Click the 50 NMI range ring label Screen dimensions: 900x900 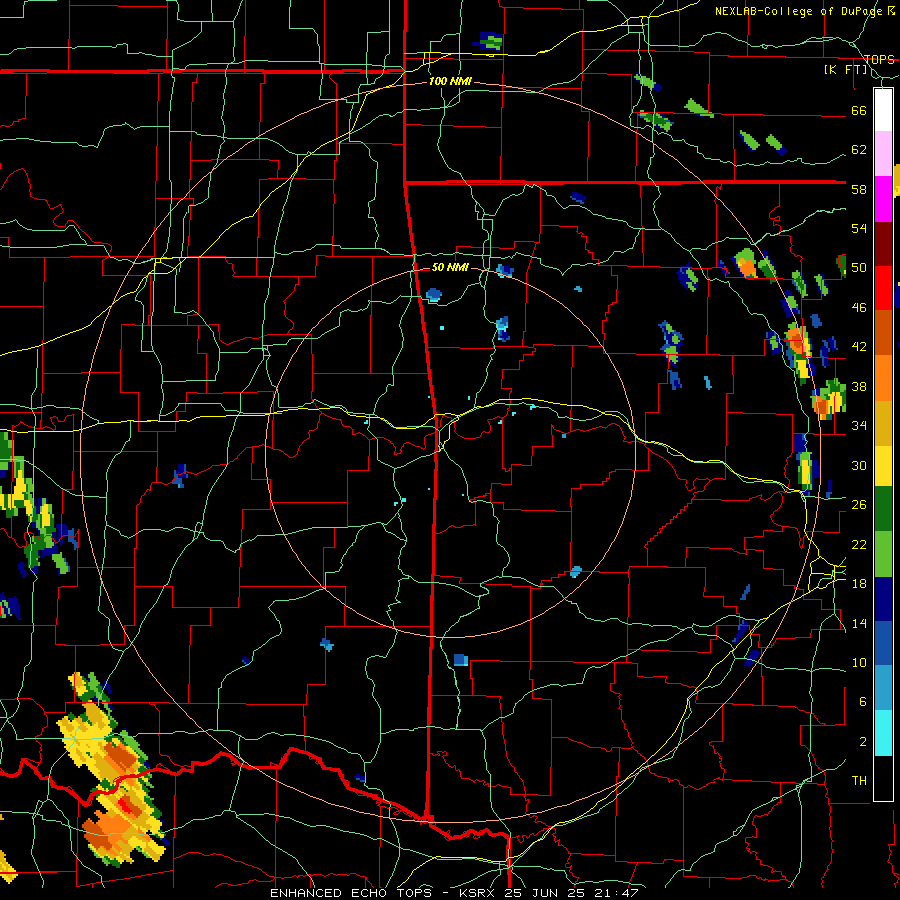pyautogui.click(x=450, y=267)
